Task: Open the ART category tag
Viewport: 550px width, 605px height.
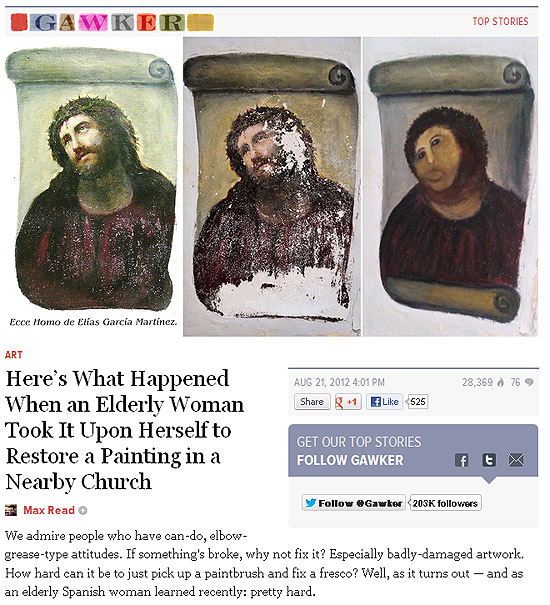Action: [x=14, y=355]
